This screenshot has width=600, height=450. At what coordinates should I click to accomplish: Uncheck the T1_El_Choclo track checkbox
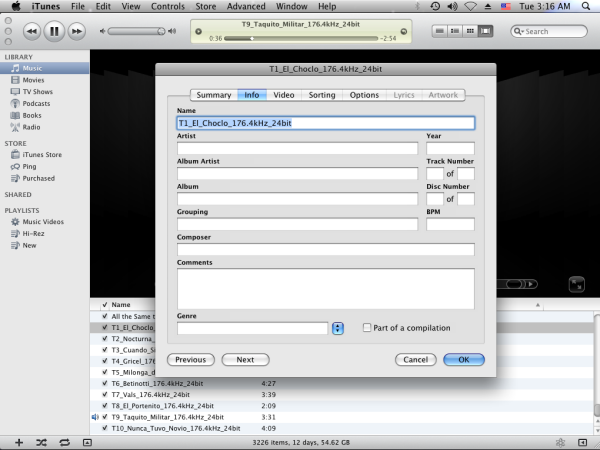(104, 328)
